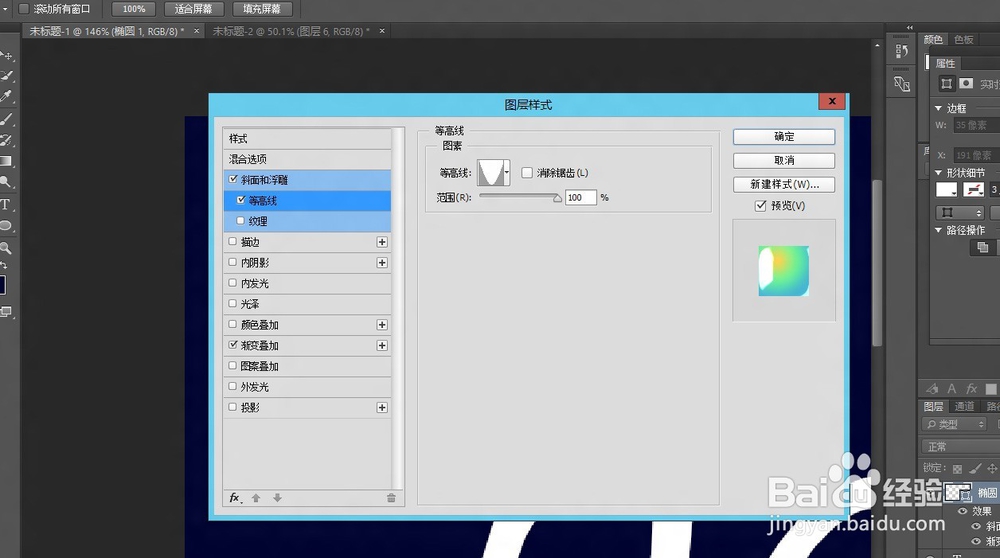Collapse the panels using double-arrow icon
The width and height of the screenshot is (1000, 558).
pos(909,27)
